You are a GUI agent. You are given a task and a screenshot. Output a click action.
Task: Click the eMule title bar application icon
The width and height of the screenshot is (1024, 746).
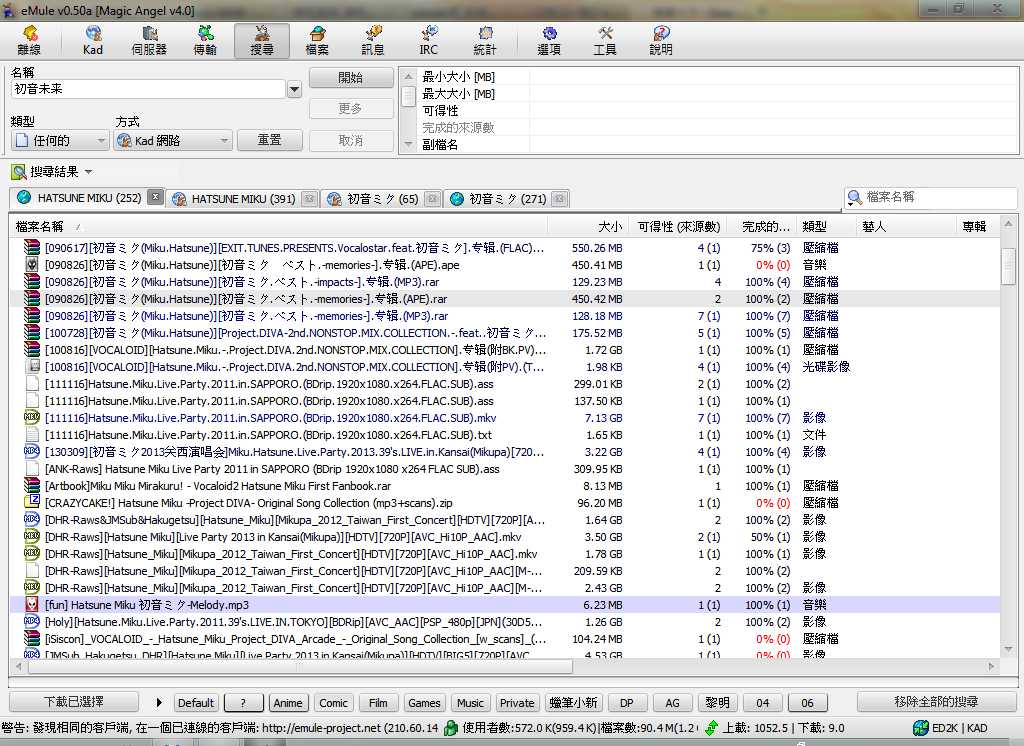[8, 10]
